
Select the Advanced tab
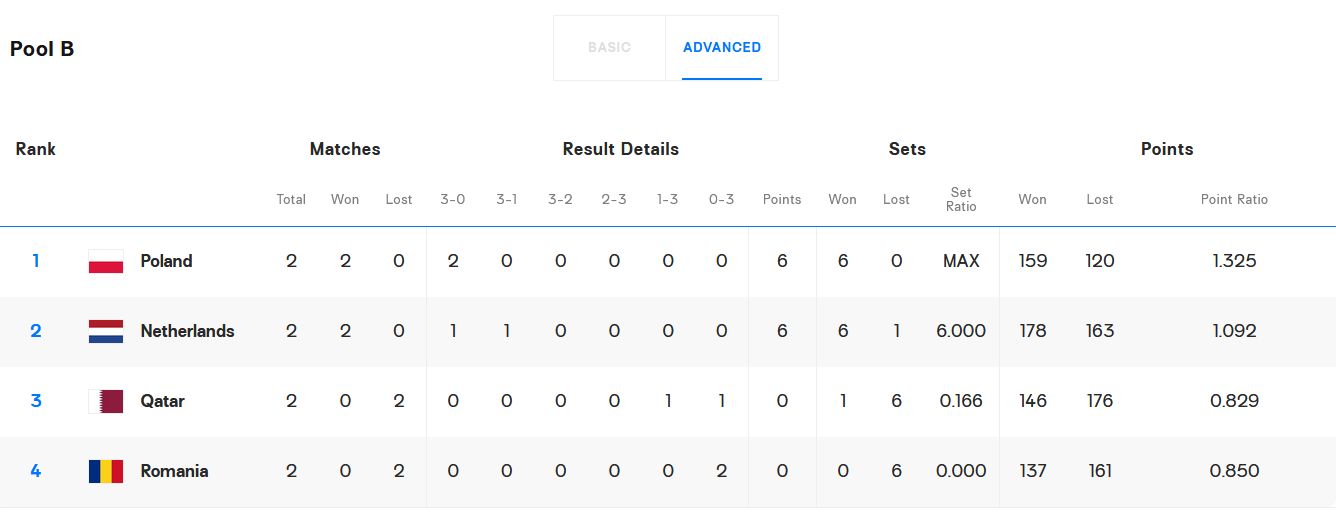tap(722, 48)
